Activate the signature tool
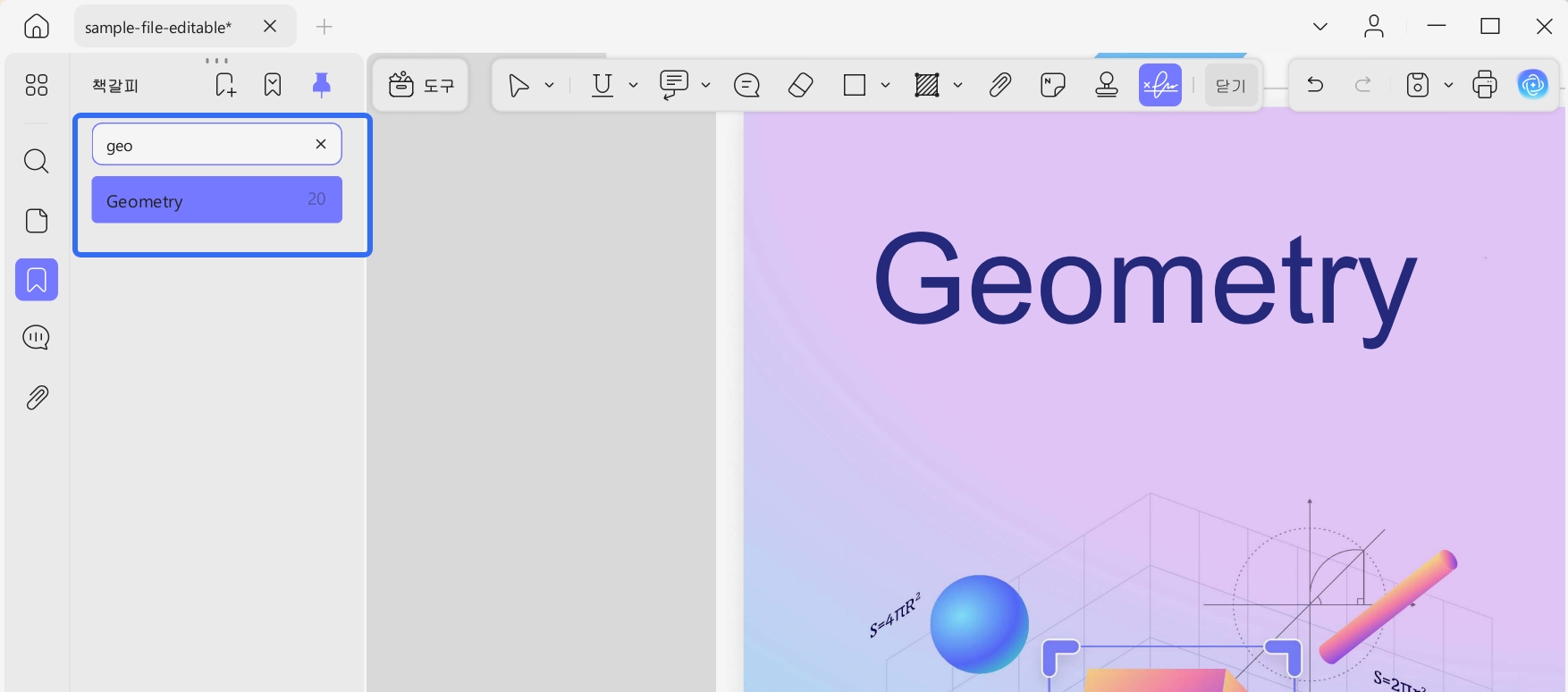The image size is (1568, 692). pos(1160,85)
